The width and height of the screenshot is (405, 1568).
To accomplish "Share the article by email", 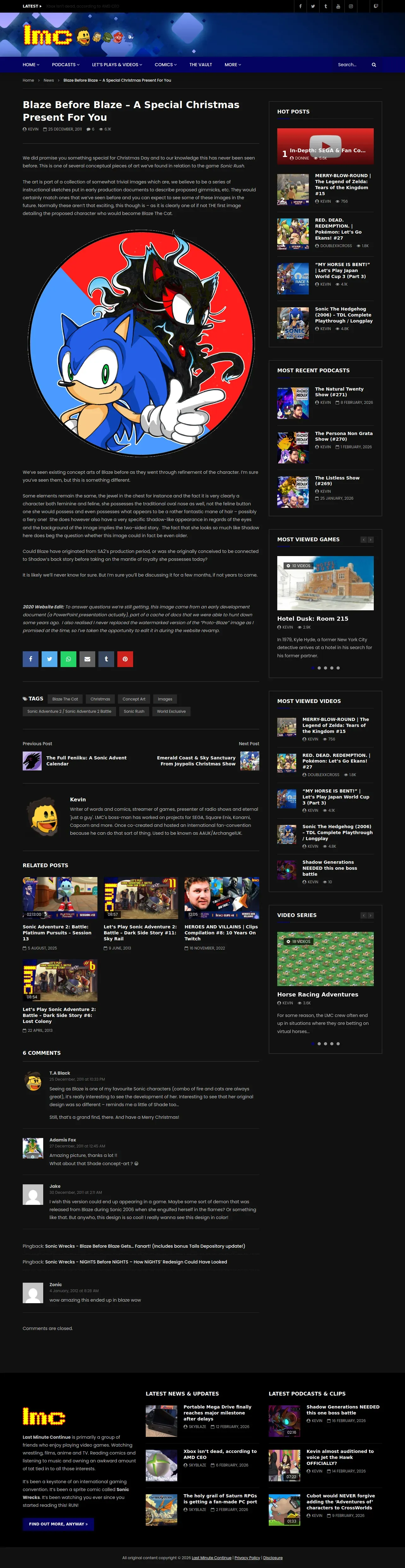I will 87,659.
